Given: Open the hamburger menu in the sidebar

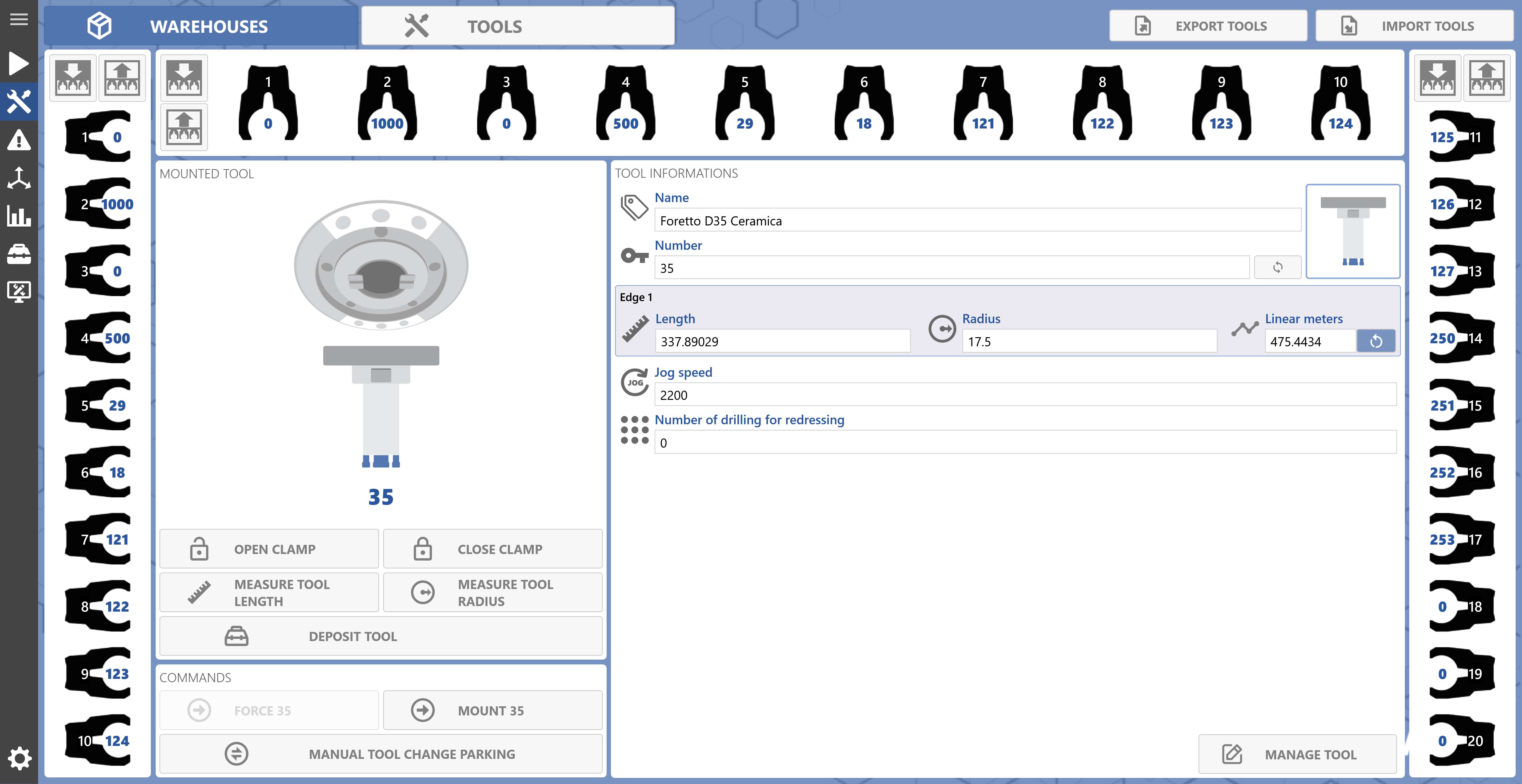Looking at the screenshot, I should pos(19,20).
